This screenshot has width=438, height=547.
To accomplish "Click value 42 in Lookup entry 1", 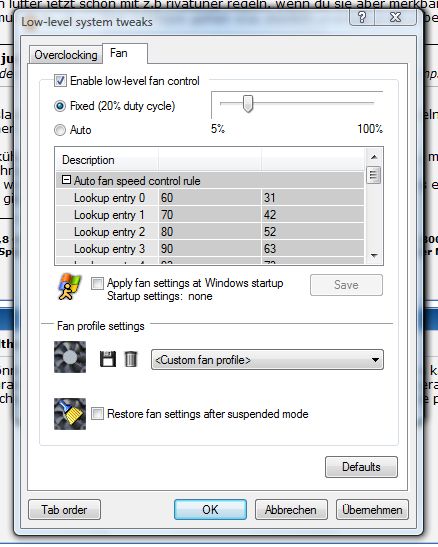I will point(270,215).
